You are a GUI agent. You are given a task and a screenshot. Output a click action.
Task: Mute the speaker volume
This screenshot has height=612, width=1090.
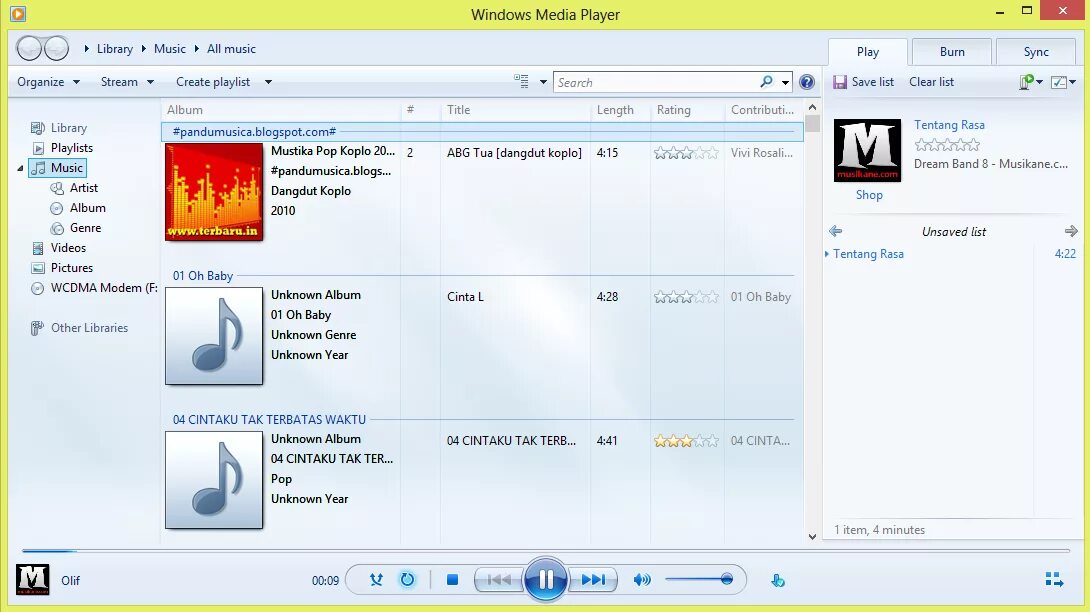pyautogui.click(x=642, y=579)
